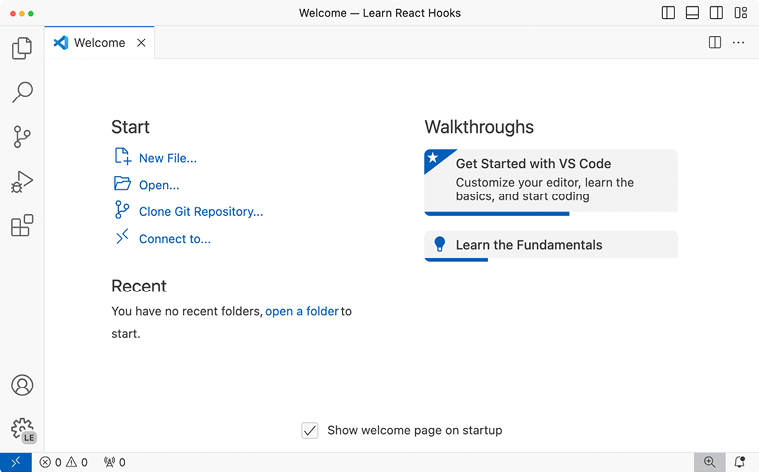Show errors and warnings count in status bar

pyautogui.click(x=63, y=462)
